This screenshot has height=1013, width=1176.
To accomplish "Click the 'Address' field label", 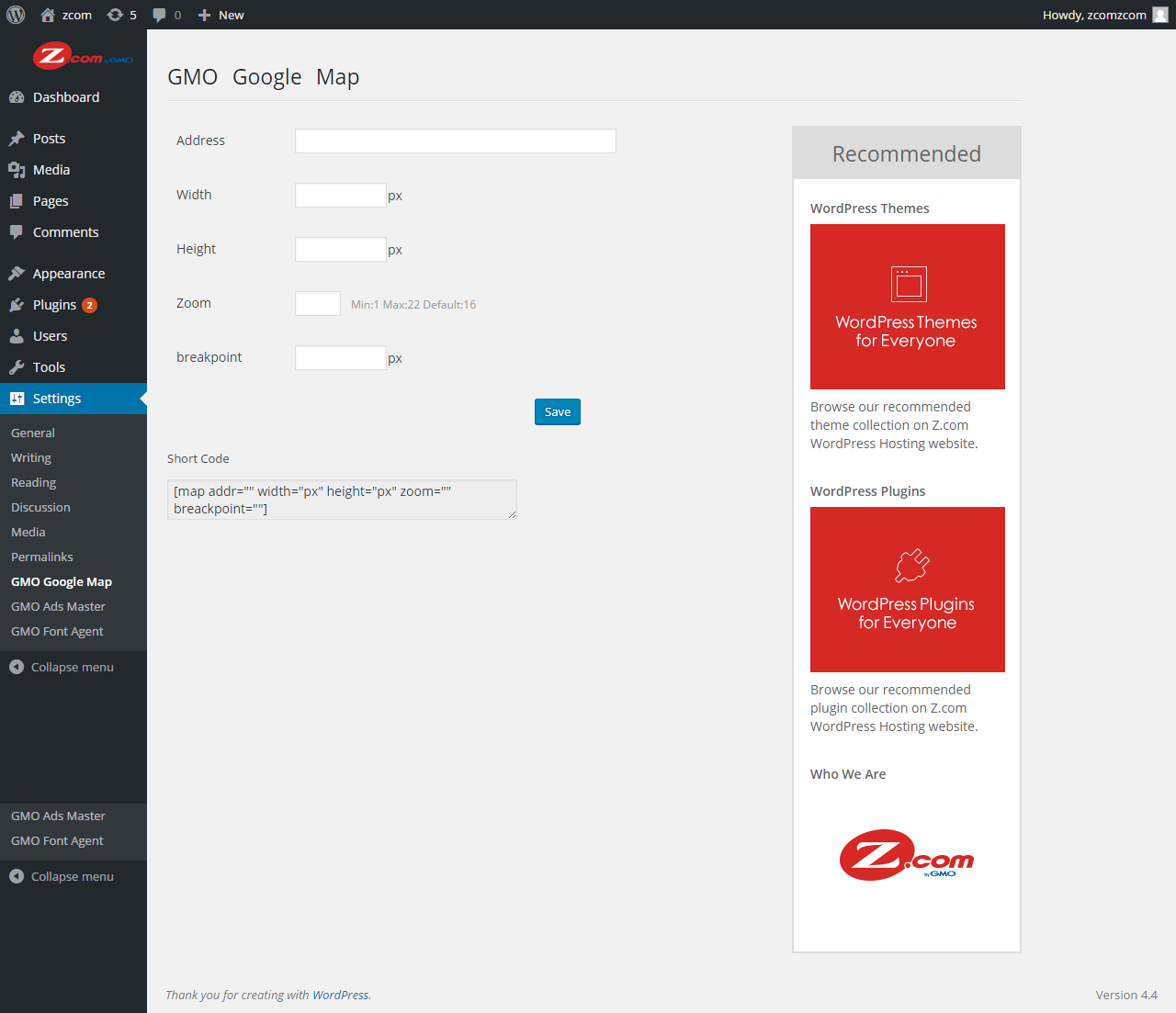I will pos(200,141).
